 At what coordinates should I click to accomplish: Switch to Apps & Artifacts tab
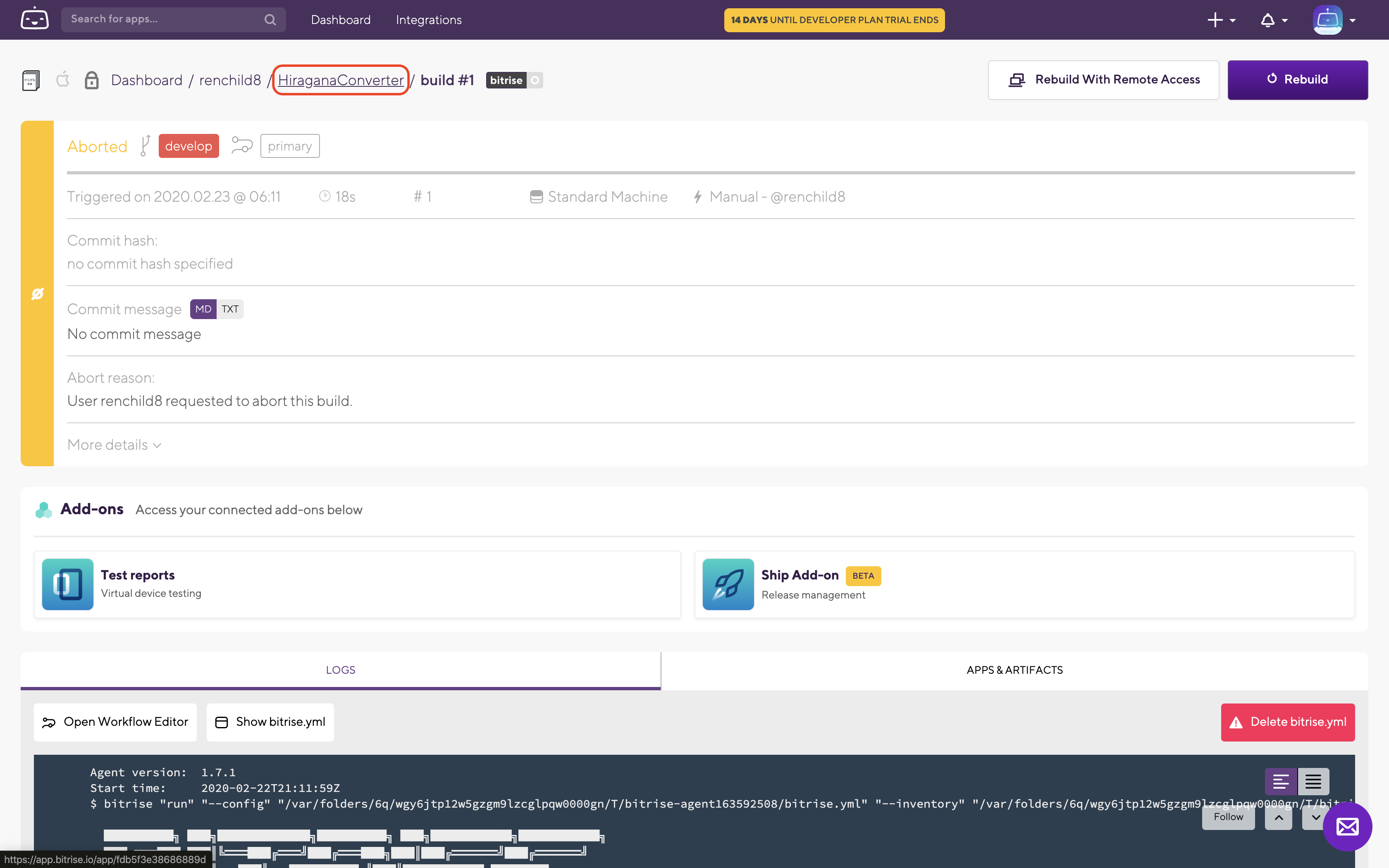pyautogui.click(x=1014, y=670)
